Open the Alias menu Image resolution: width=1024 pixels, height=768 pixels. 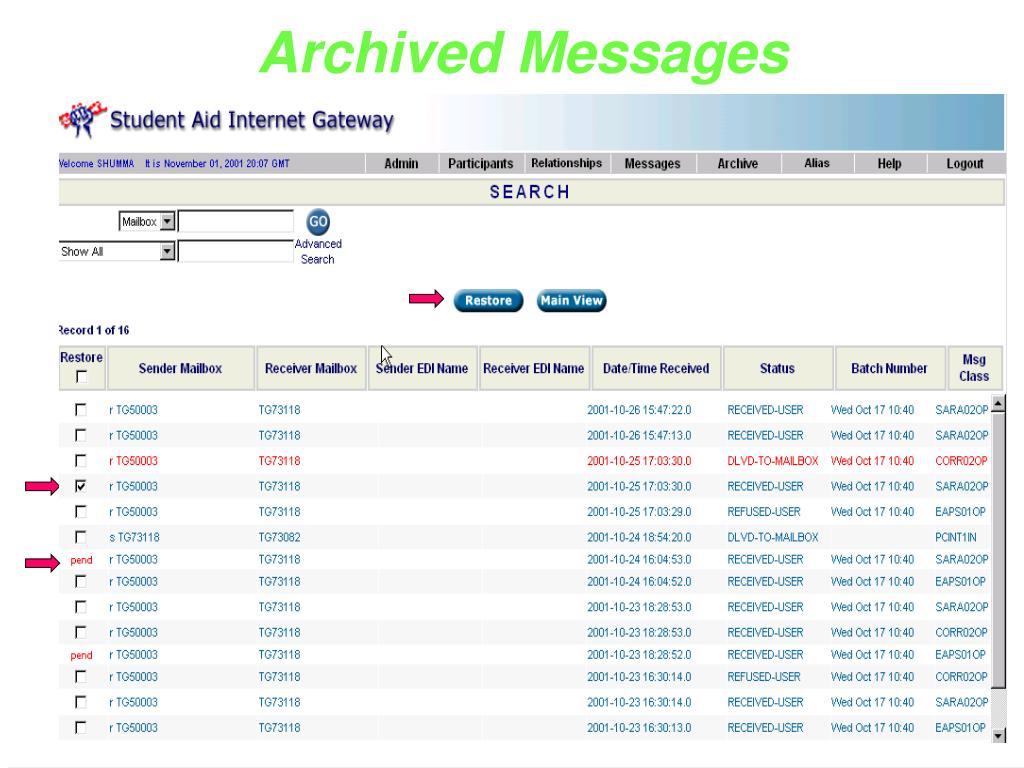(817, 163)
